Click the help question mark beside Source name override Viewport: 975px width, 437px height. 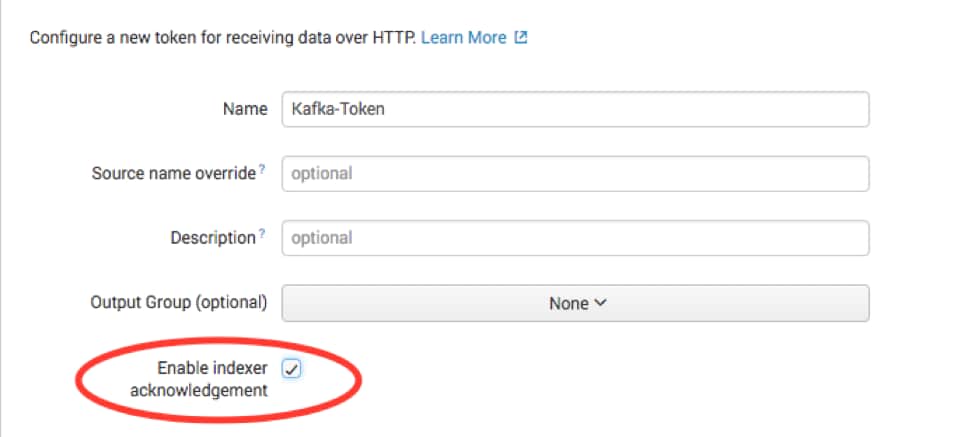tap(262, 170)
